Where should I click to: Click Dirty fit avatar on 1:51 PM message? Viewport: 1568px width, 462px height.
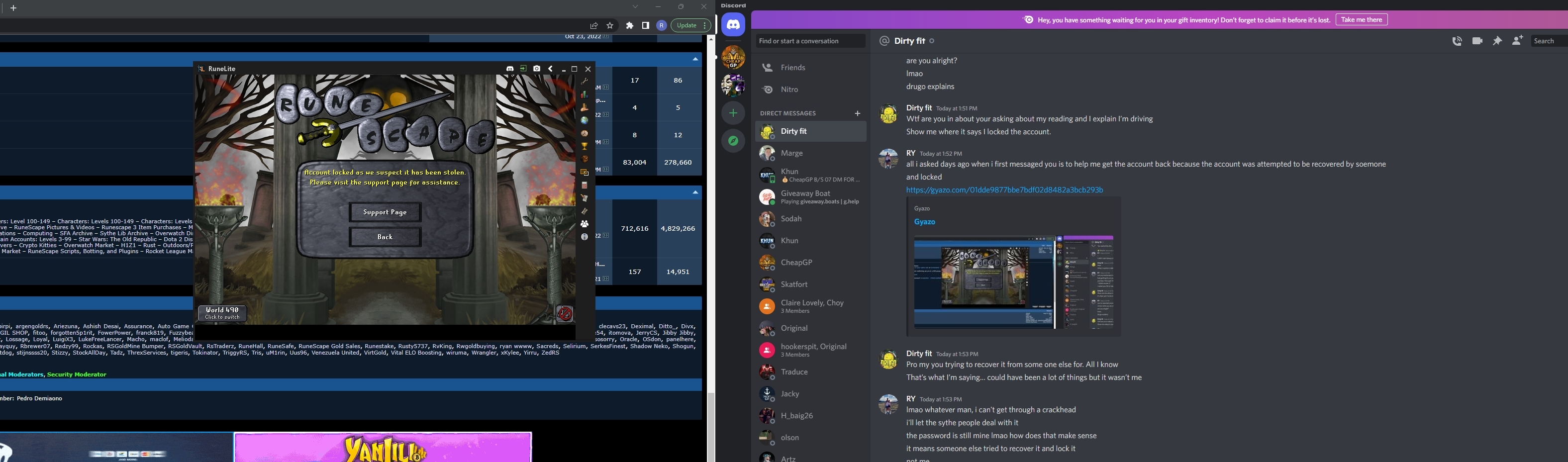(x=888, y=114)
